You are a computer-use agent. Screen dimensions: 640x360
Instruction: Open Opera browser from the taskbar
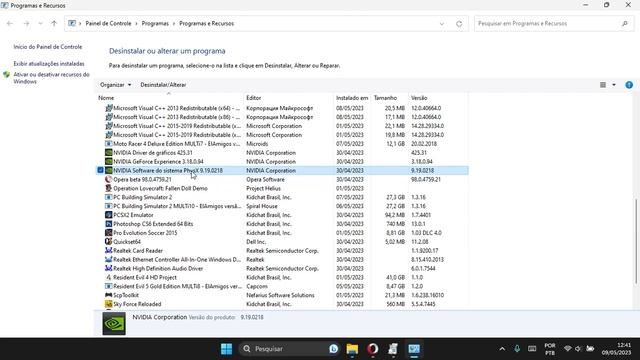[x=372, y=349]
